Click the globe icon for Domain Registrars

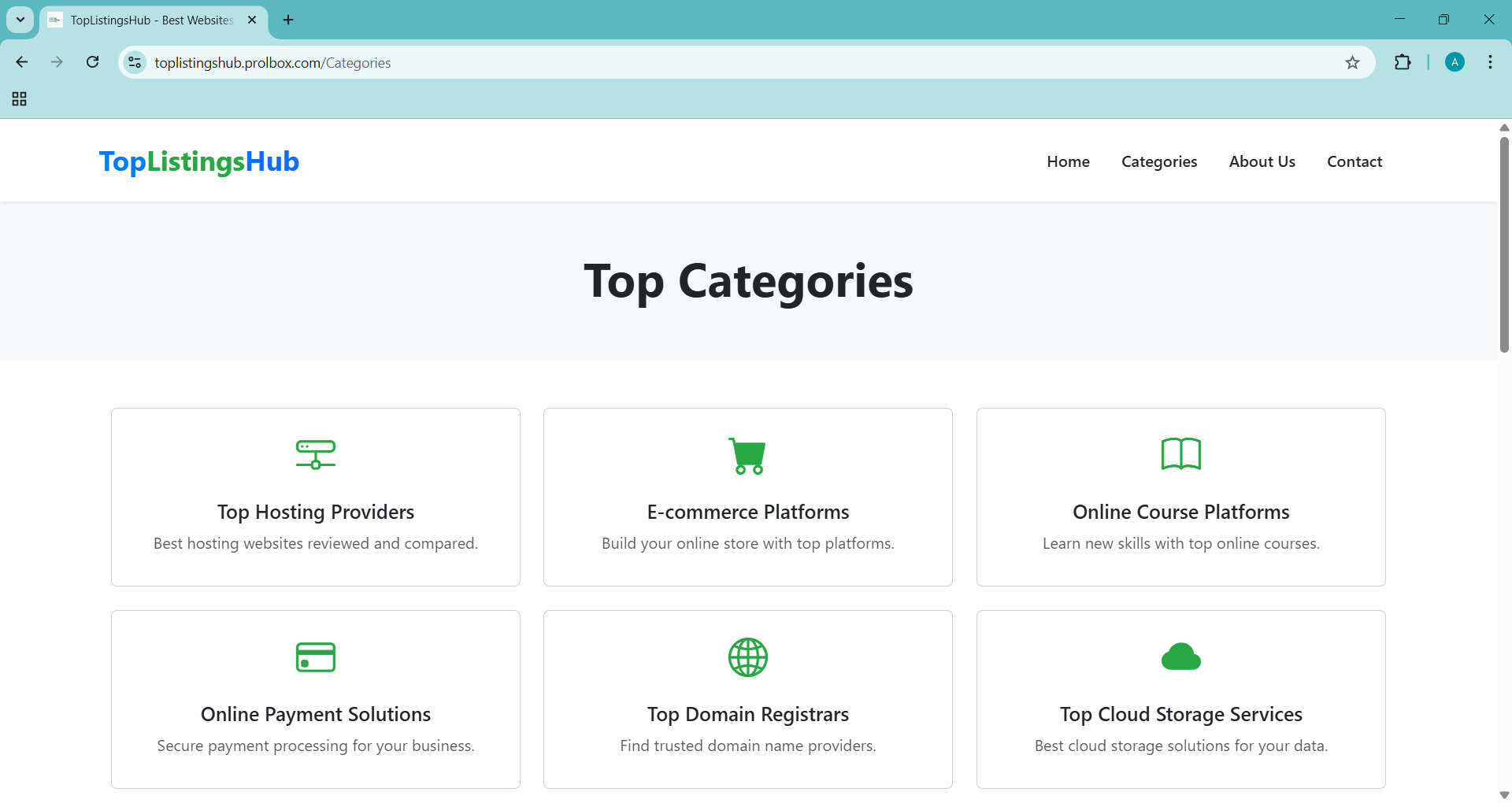pyautogui.click(x=747, y=657)
